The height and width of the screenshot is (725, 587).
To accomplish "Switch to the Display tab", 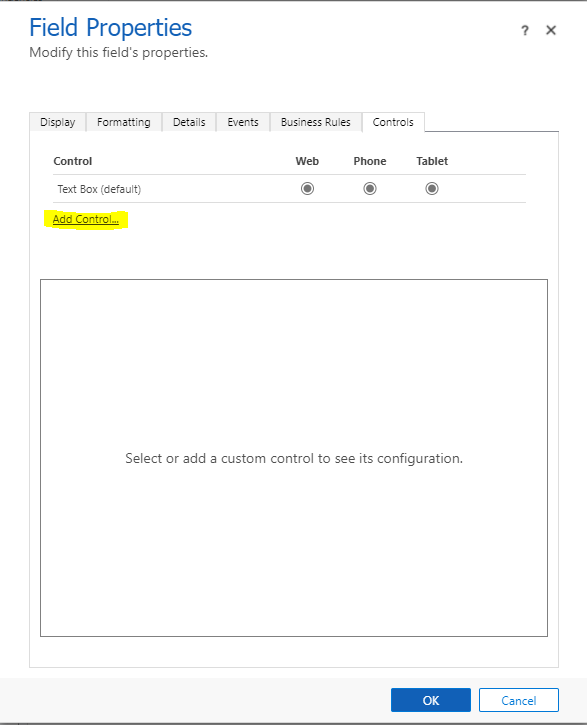I will coord(58,122).
